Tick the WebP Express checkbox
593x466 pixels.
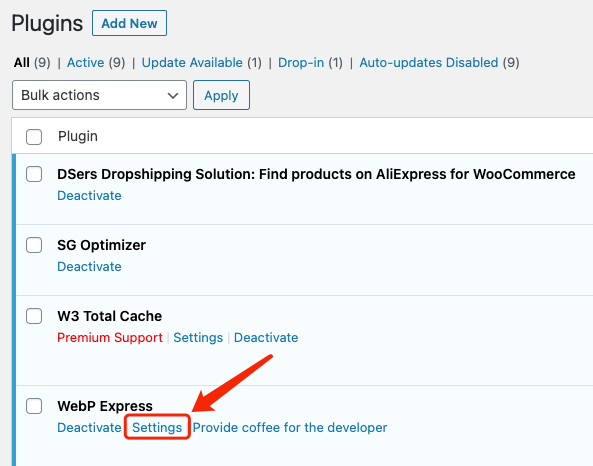point(34,406)
